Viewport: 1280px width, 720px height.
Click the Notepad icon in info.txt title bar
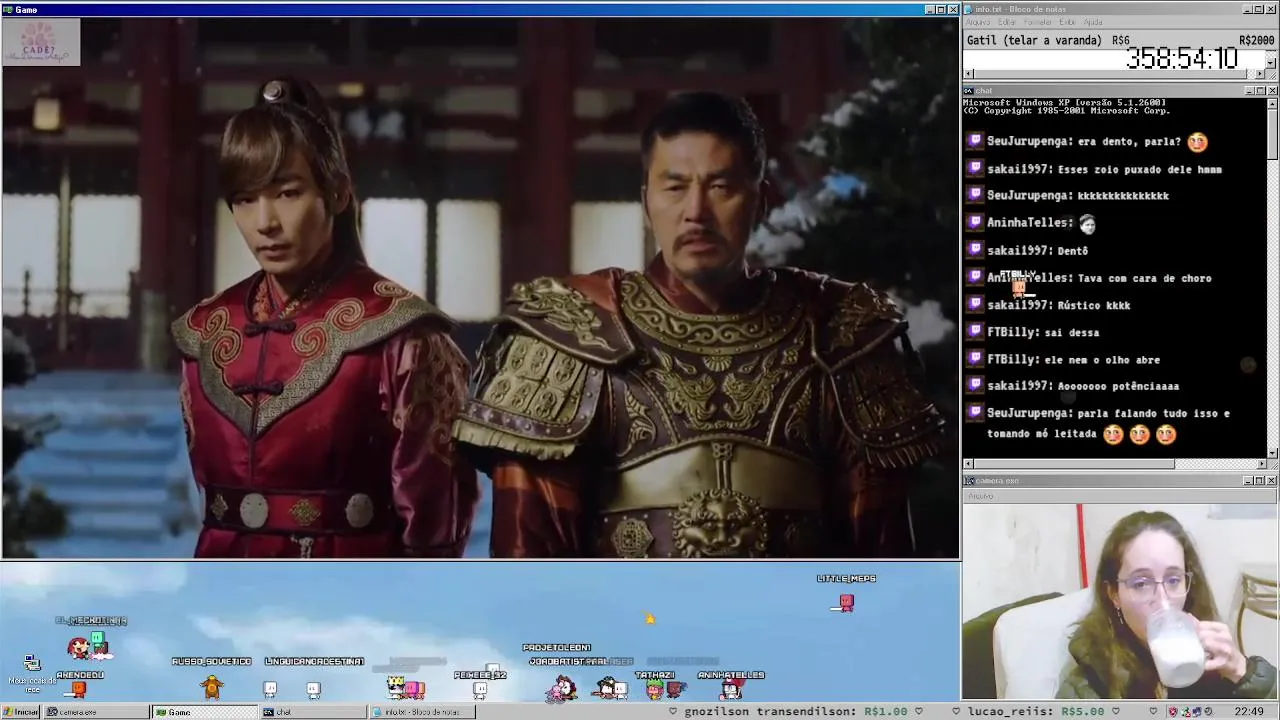tap(969, 9)
